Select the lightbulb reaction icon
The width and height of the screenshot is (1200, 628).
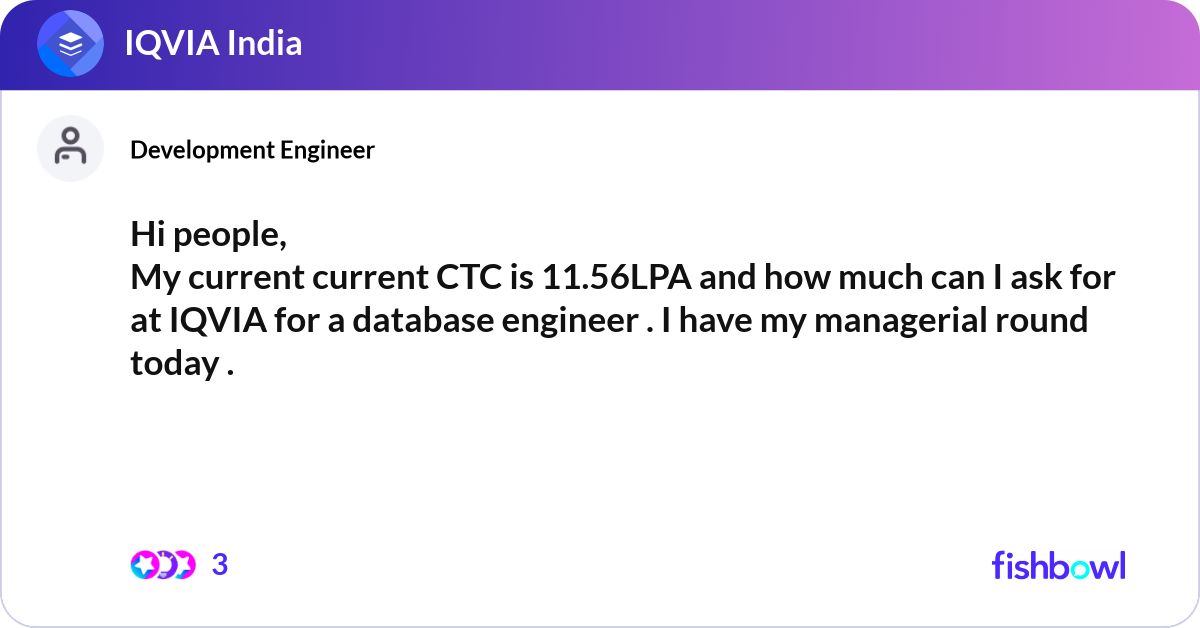[x=164, y=565]
